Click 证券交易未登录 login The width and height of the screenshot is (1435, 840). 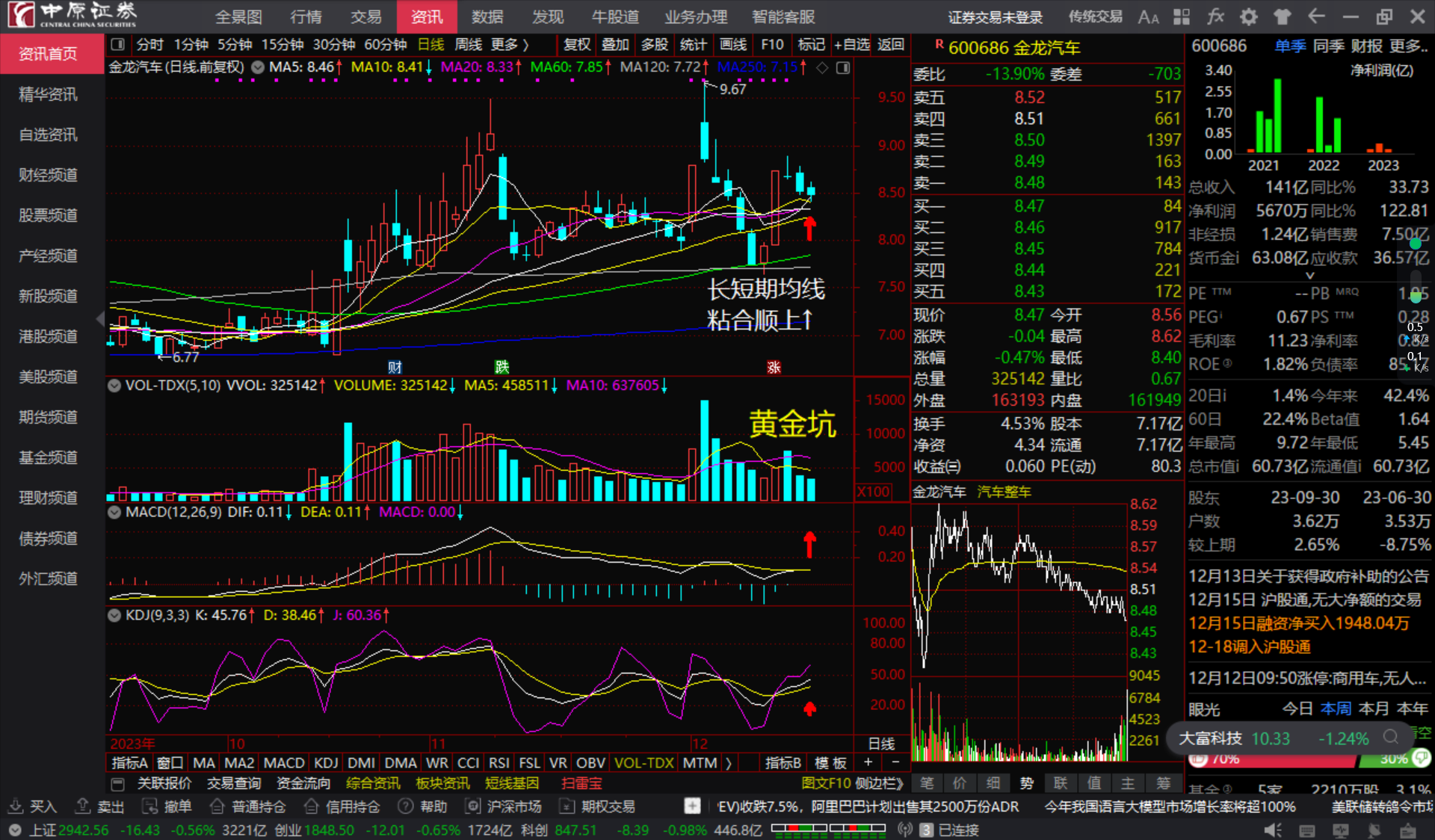click(x=996, y=17)
